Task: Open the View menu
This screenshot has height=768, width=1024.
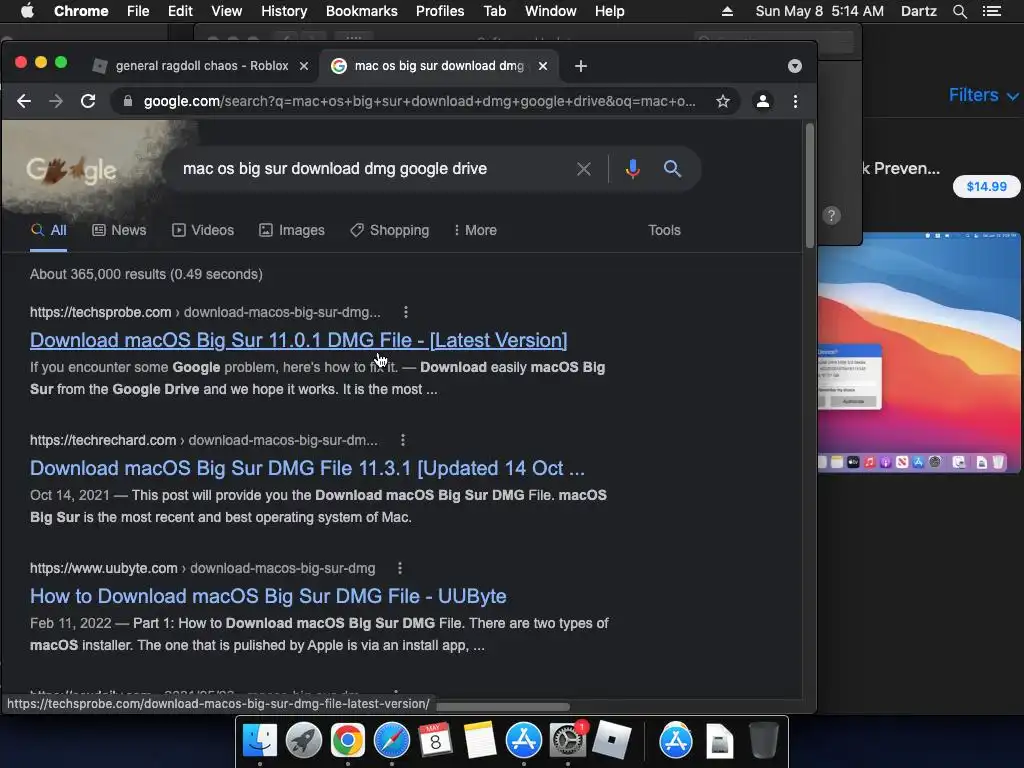Action: click(x=227, y=11)
